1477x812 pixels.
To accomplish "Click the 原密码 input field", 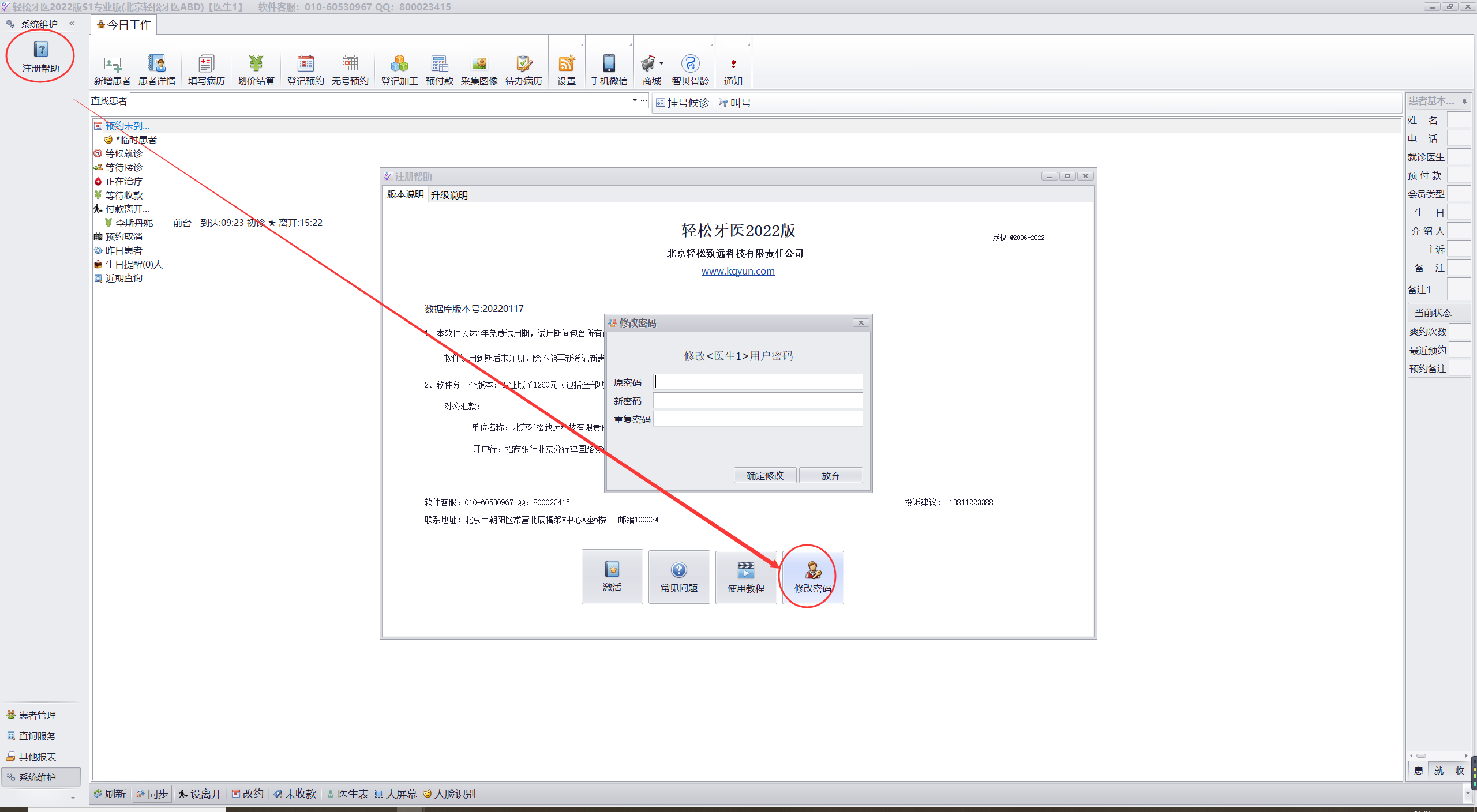I will pos(758,382).
